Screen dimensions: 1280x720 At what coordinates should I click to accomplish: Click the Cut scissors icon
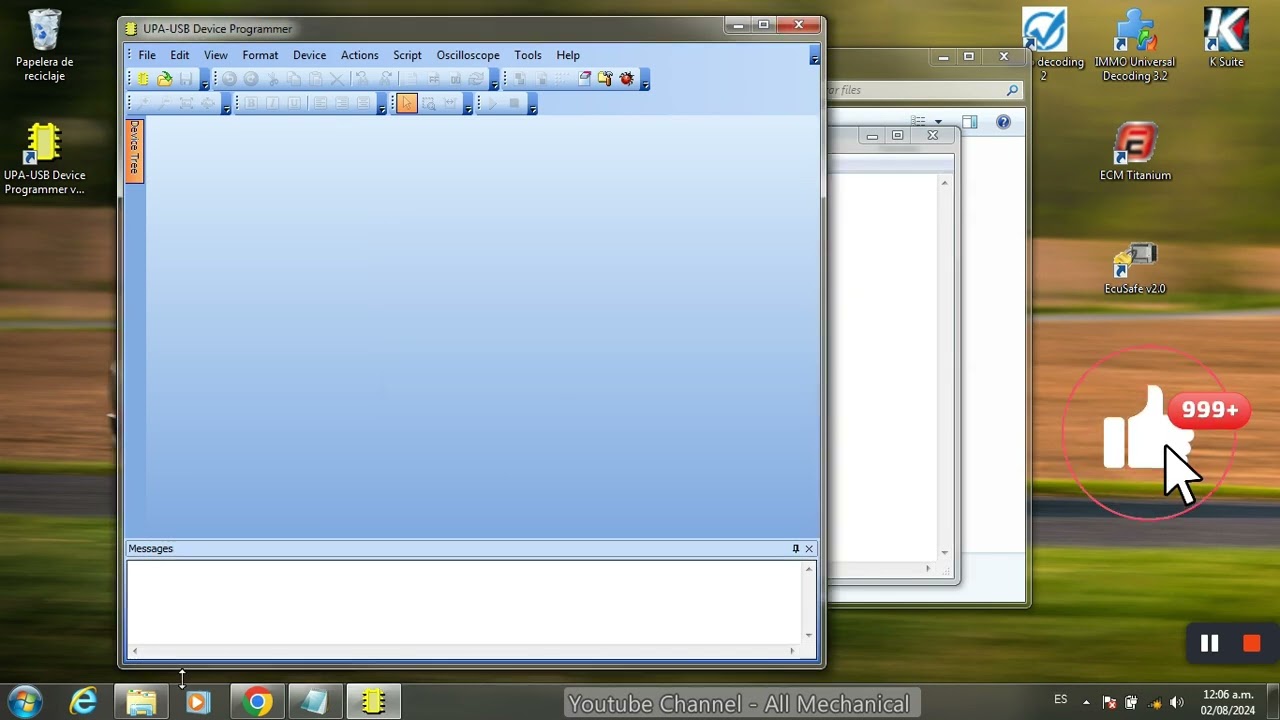pos(272,79)
